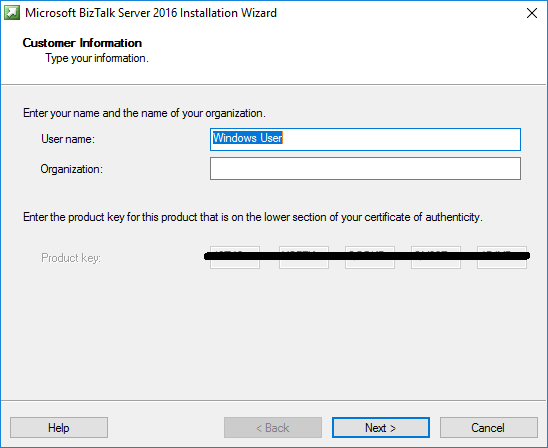Click the "Organization:" label
The image size is (548, 448).
pyautogui.click(x=72, y=169)
